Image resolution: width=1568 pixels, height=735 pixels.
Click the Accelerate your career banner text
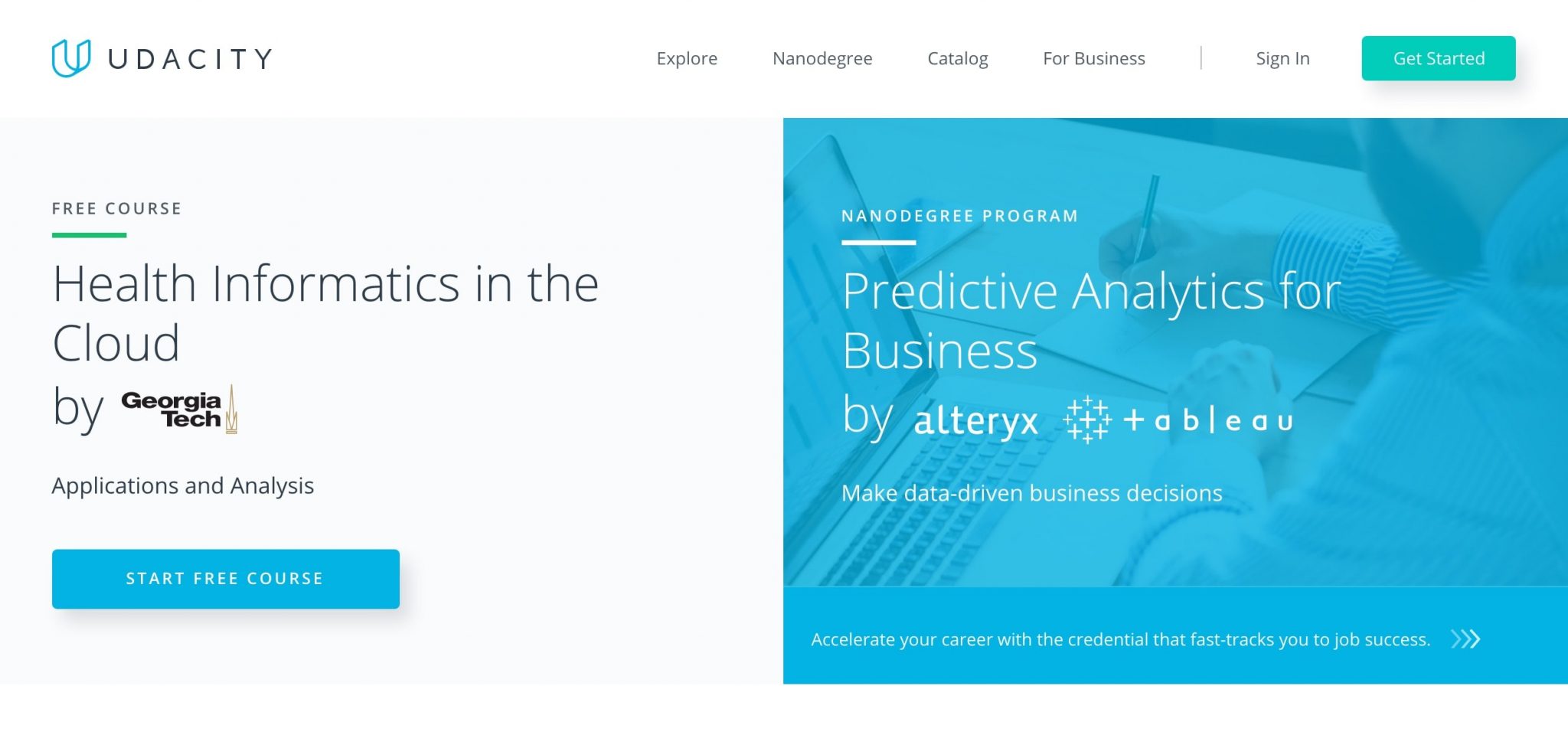click(x=1120, y=639)
